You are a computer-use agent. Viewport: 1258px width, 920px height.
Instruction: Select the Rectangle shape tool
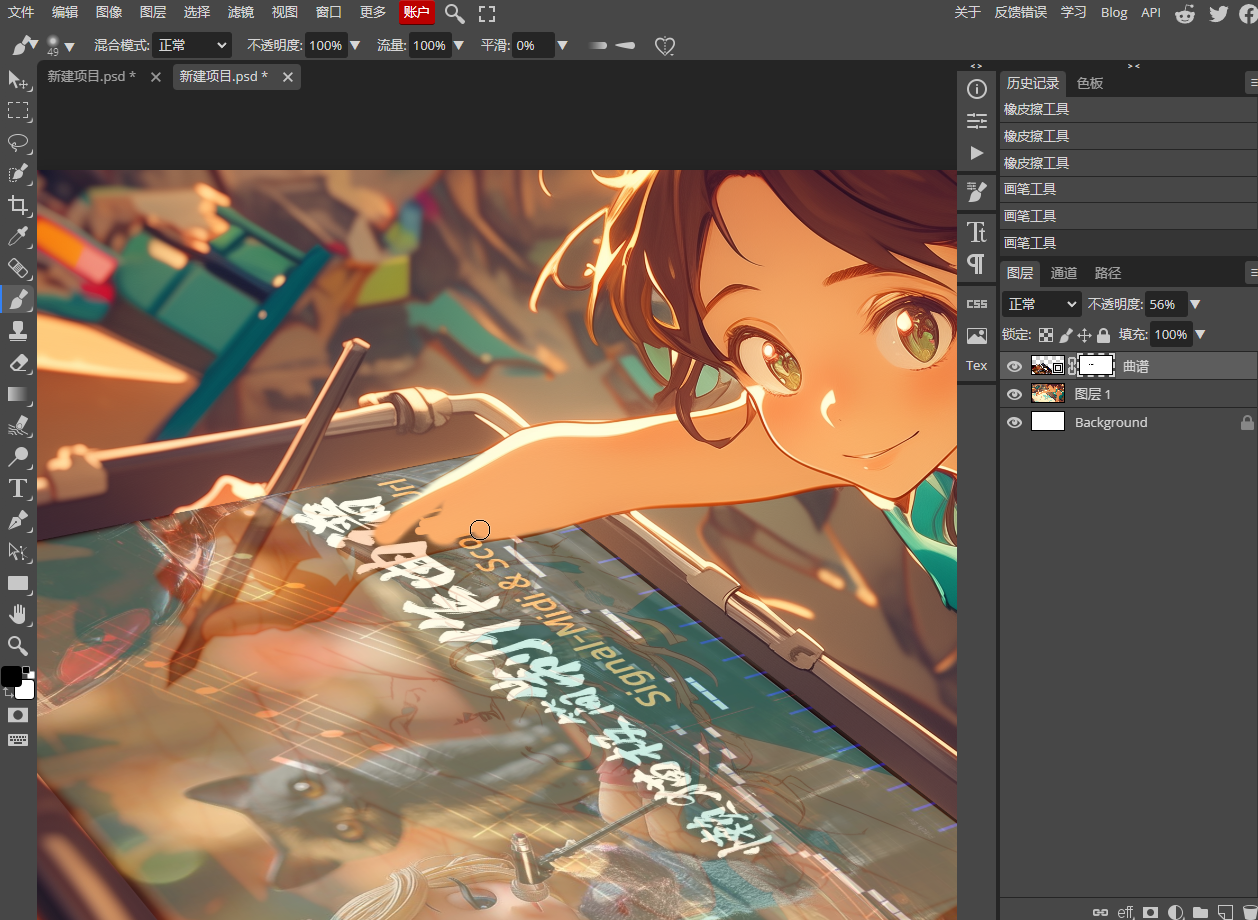point(18,583)
